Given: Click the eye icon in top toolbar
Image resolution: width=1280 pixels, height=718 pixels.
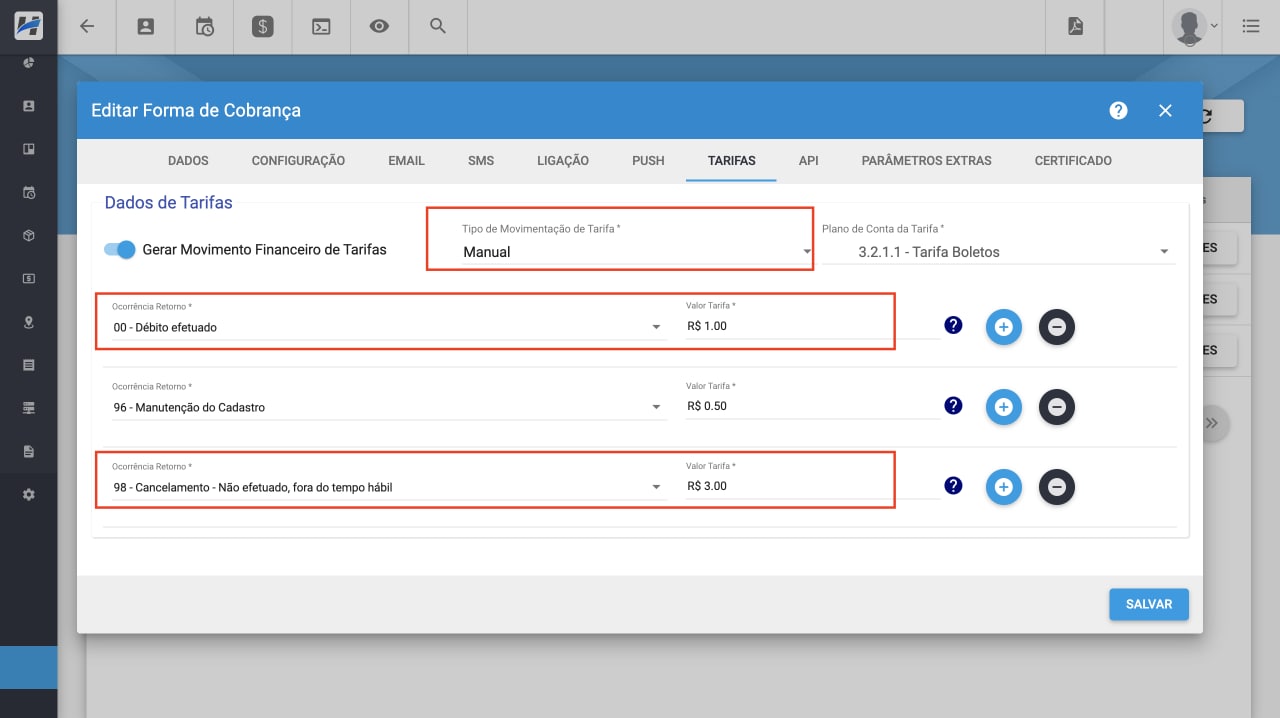Looking at the screenshot, I should point(379,27).
